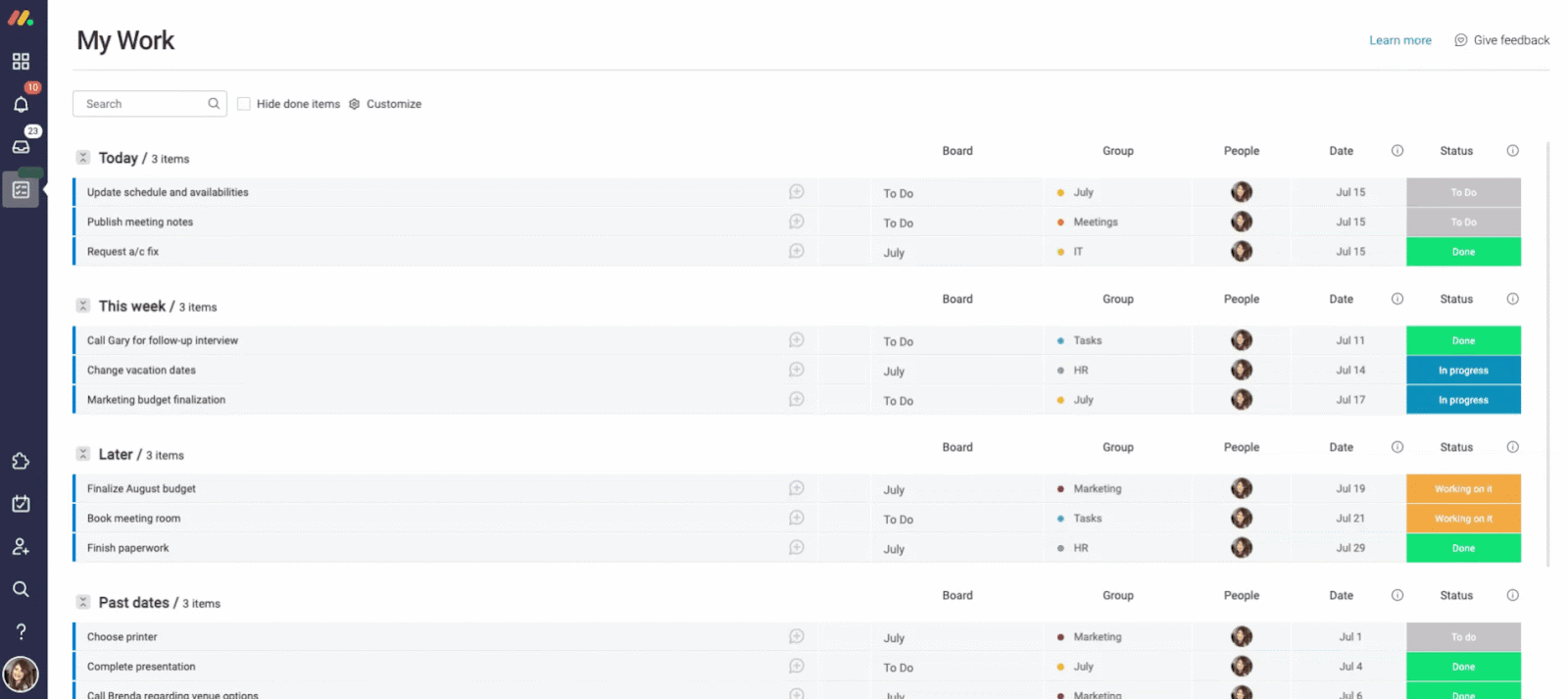Open the inbox icon in sidebar
Viewport: 1568px width, 699px height.
point(21,147)
